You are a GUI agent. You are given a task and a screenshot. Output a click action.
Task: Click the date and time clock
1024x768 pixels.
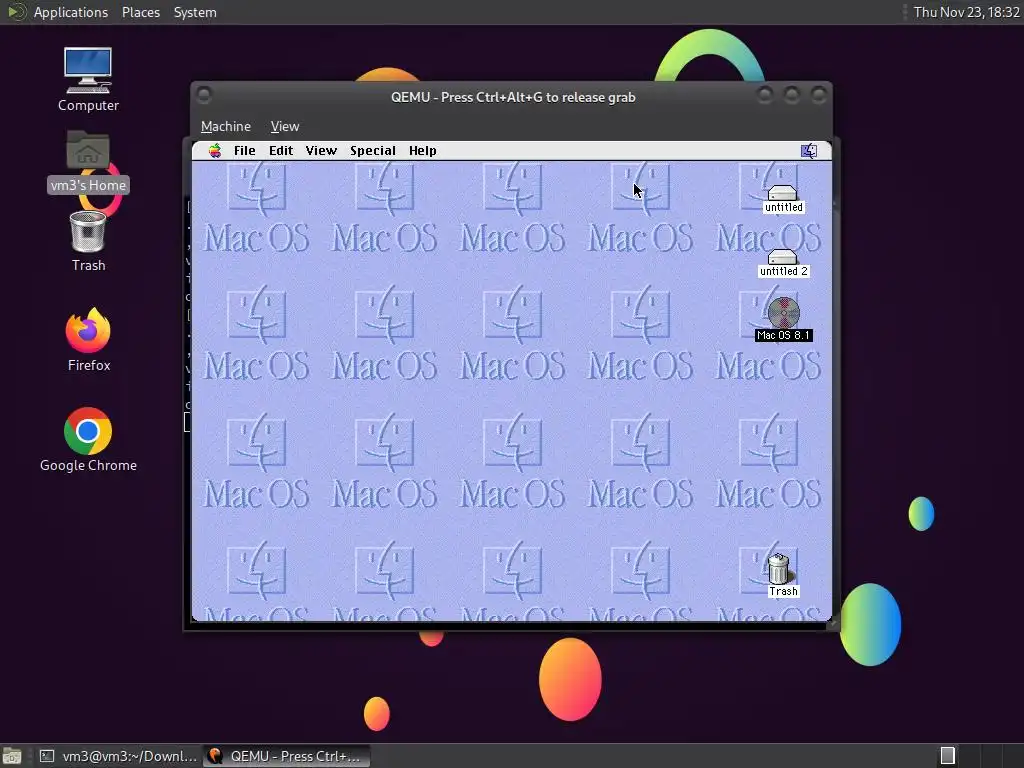(966, 12)
